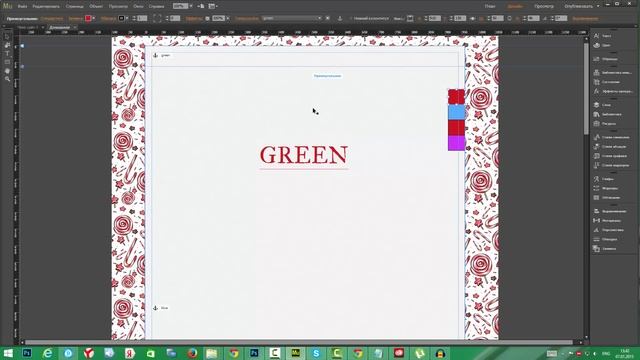The image size is (640, 360).
Task: Select the Rectangle tool
Action: (x=7, y=62)
